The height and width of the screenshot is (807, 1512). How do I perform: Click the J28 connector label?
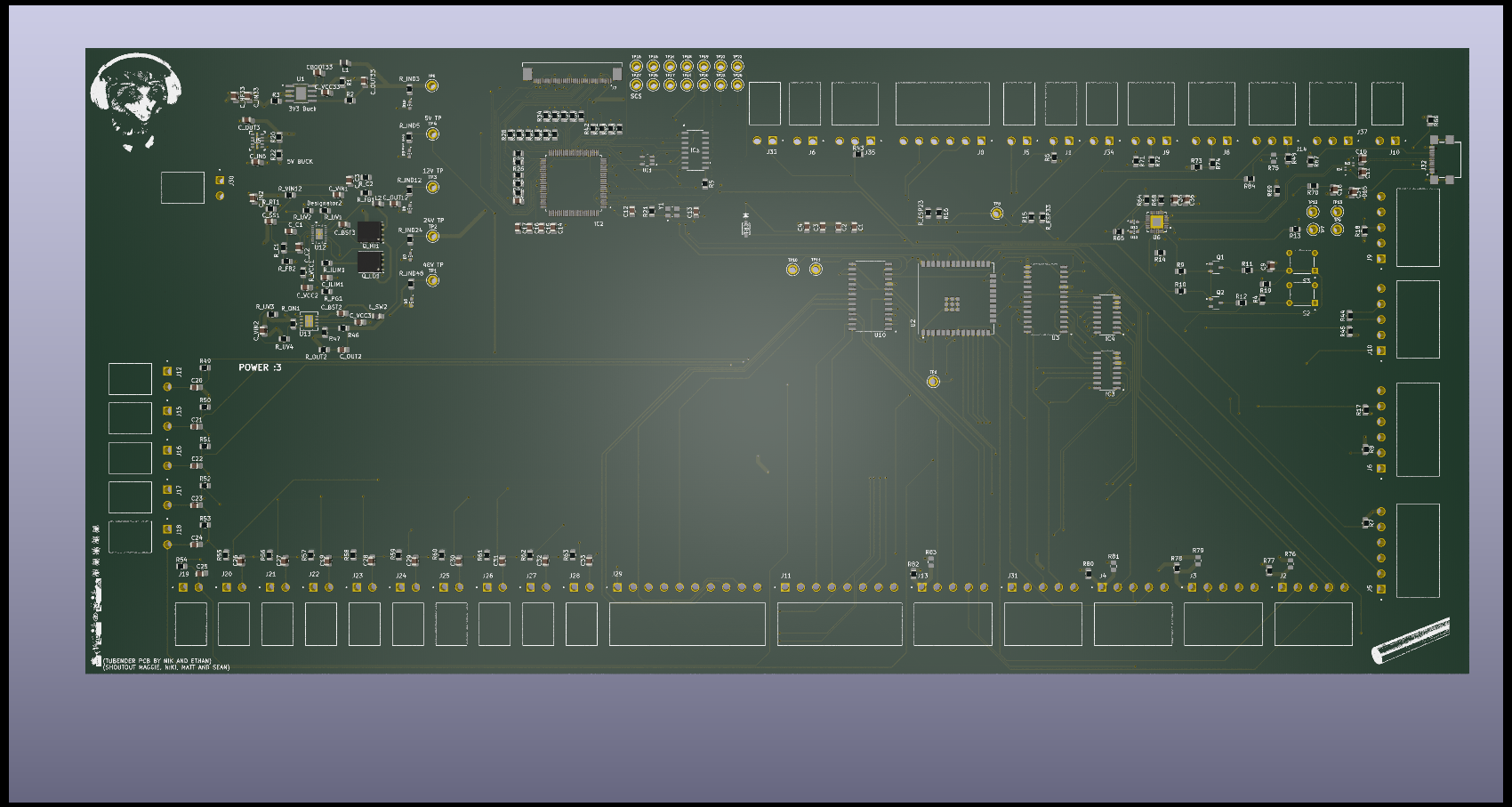tap(575, 576)
